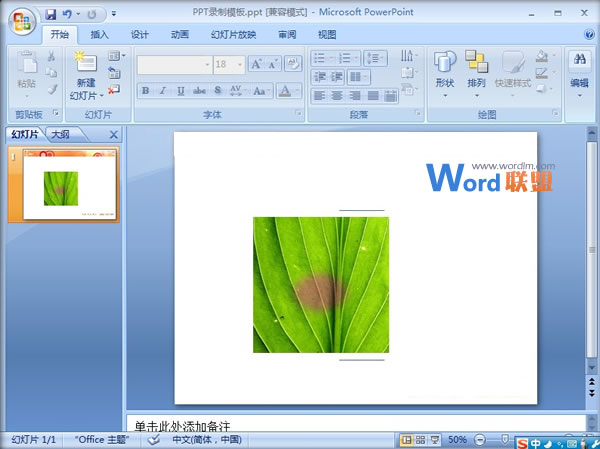
Task: Delete the current slide
Action: point(114,90)
